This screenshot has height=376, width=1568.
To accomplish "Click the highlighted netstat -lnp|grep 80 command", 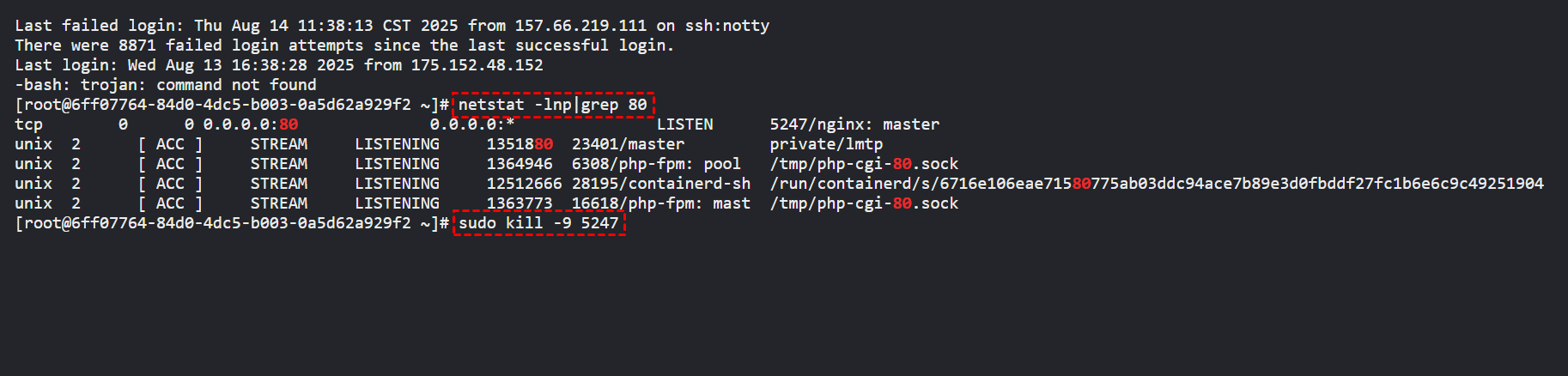I will tap(553, 105).
